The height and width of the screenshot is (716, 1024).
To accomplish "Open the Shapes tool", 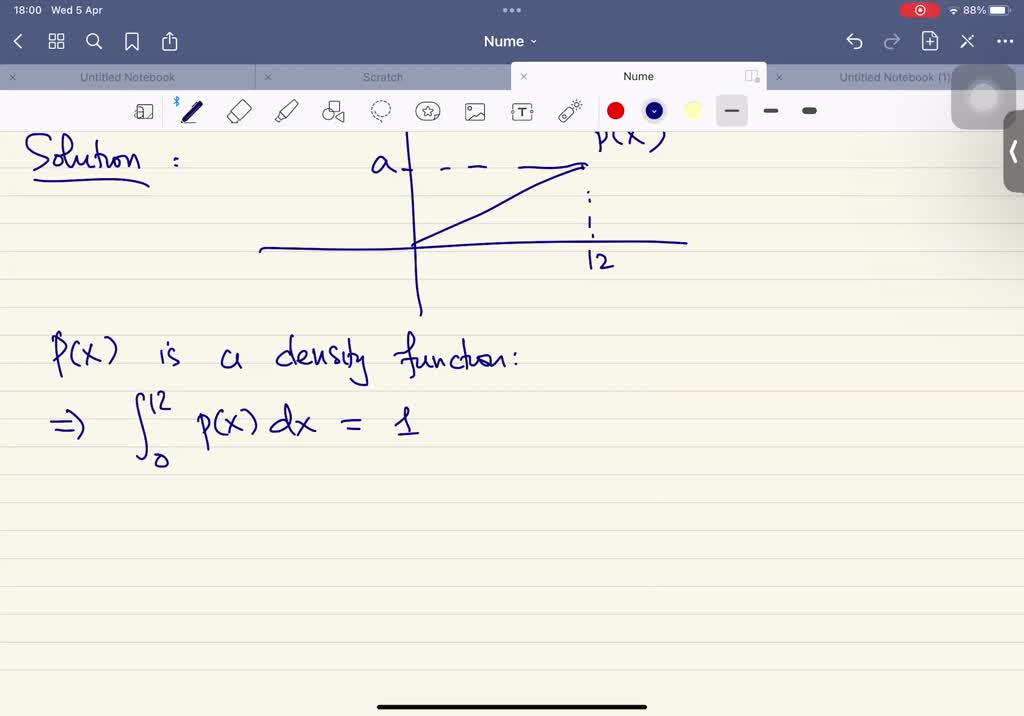I will coord(333,111).
